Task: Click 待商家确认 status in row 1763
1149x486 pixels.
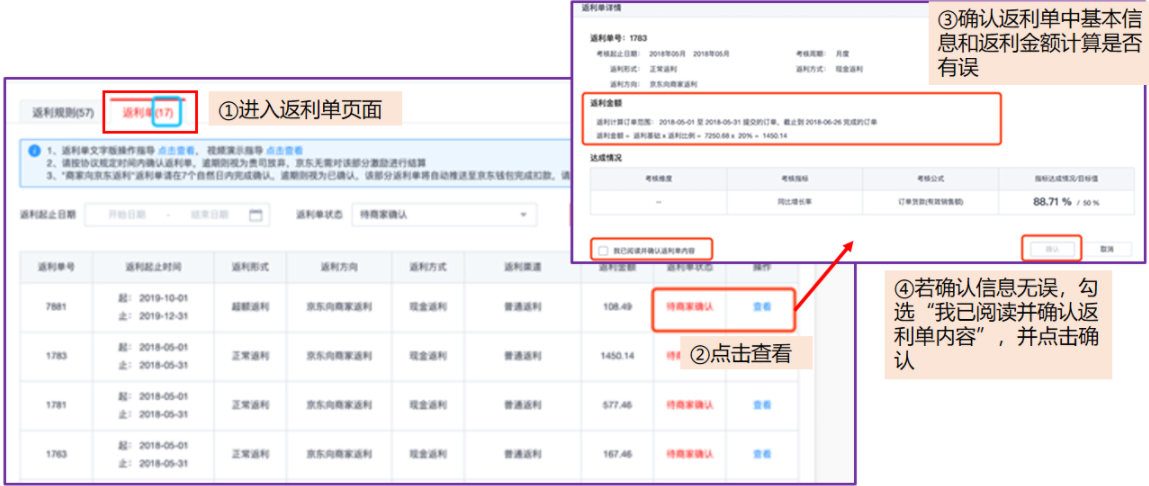Action: pyautogui.click(x=690, y=454)
